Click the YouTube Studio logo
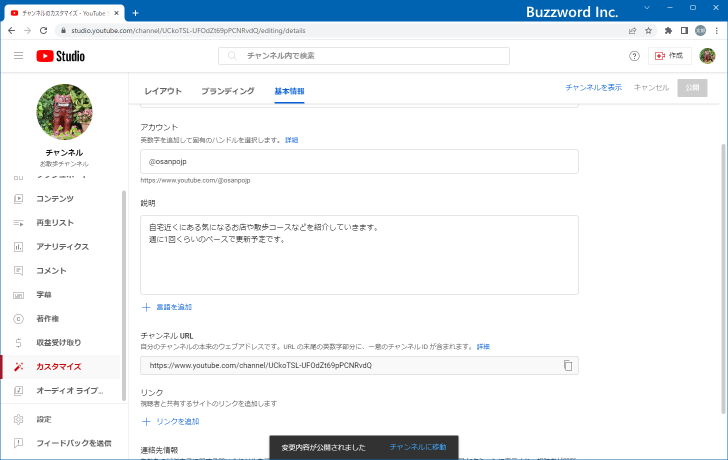 click(x=61, y=56)
